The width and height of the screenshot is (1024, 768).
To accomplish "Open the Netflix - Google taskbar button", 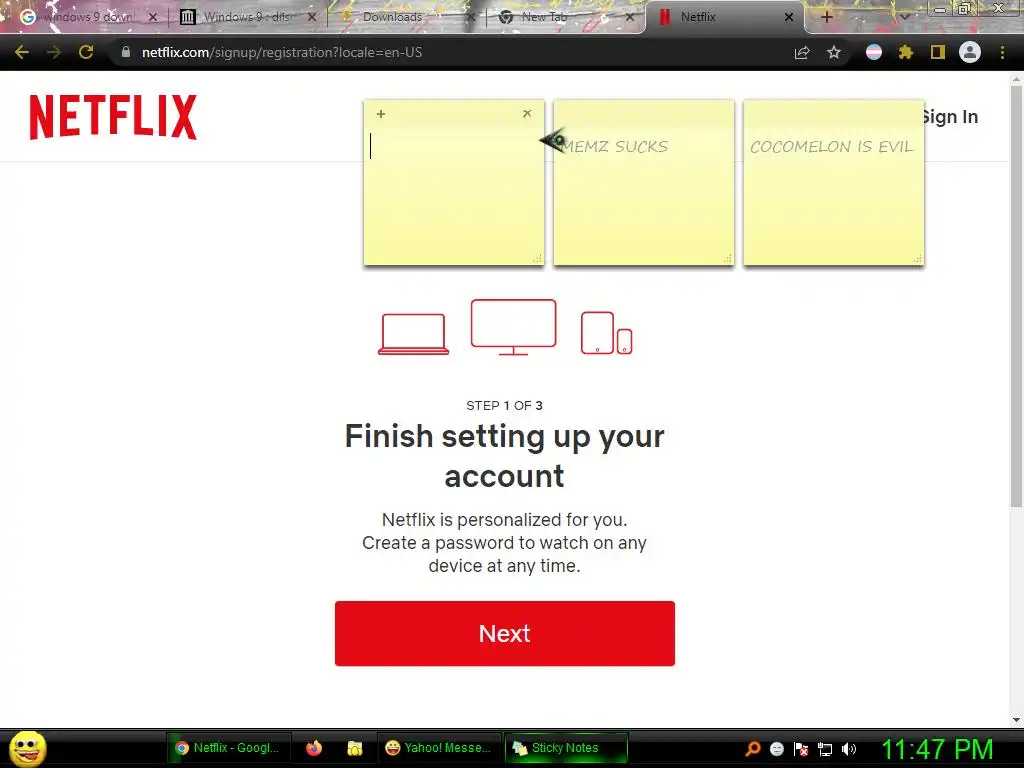I will point(229,748).
